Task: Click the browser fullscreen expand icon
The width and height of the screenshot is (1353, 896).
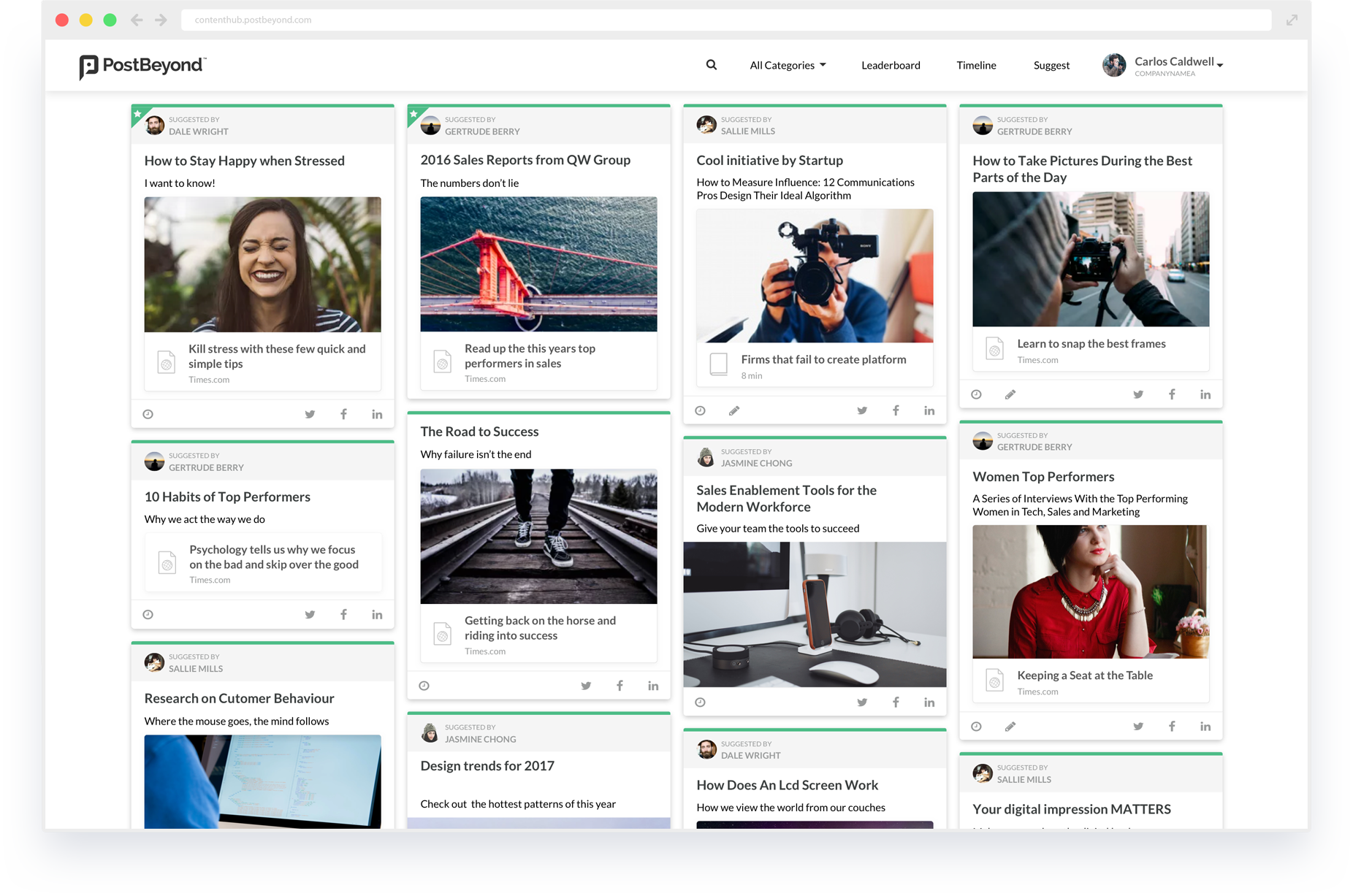Action: 1292,20
